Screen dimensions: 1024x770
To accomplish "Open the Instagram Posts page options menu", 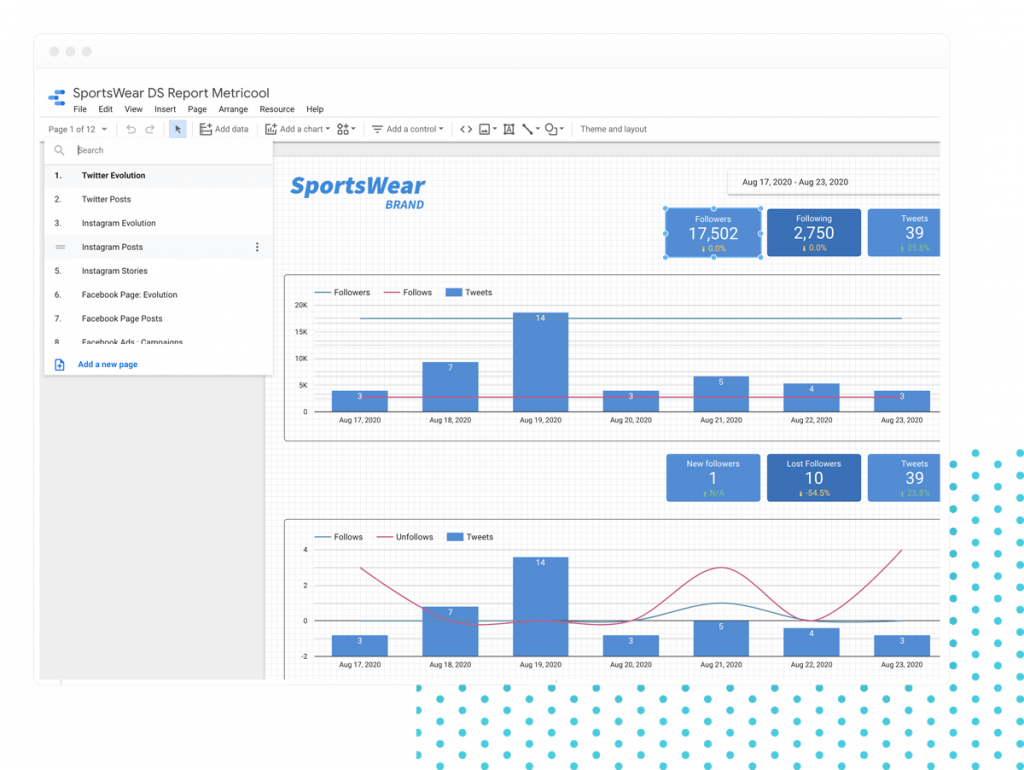I will [257, 247].
